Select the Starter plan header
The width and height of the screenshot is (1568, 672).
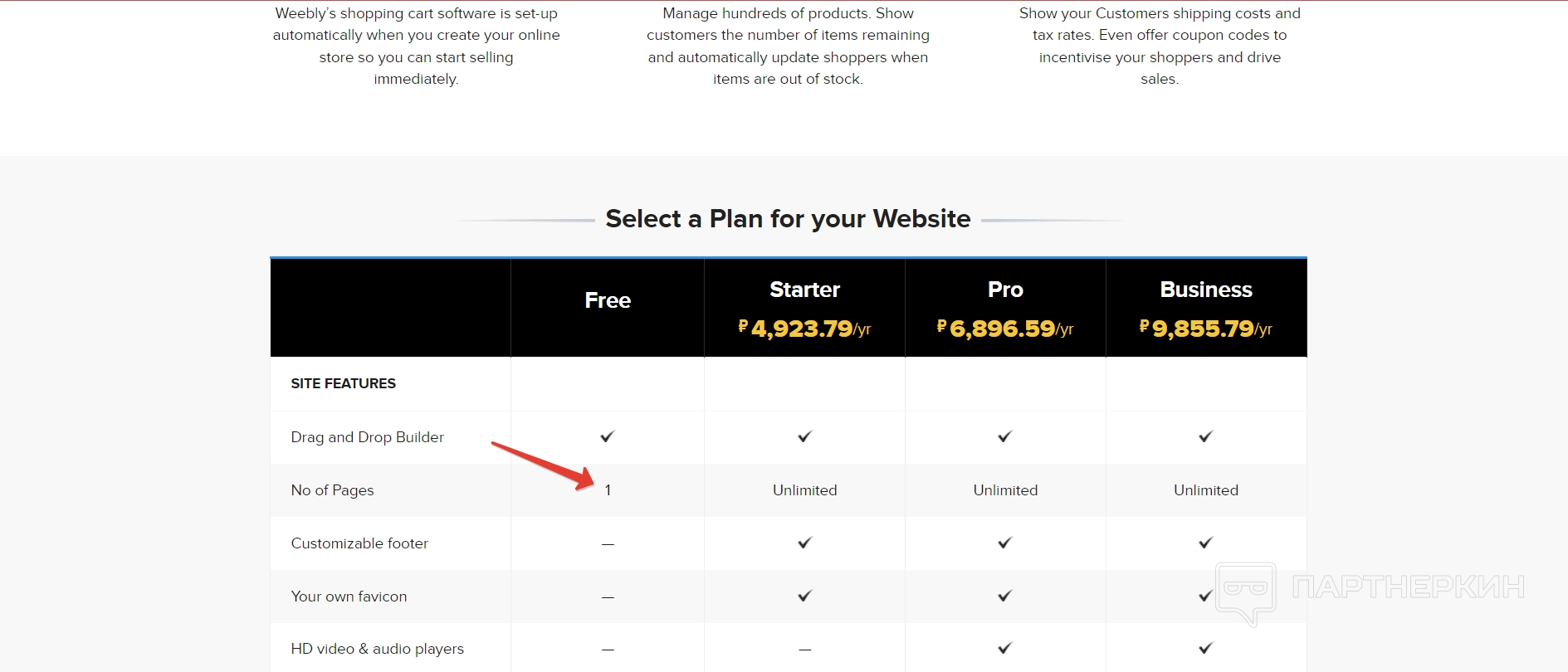(804, 290)
